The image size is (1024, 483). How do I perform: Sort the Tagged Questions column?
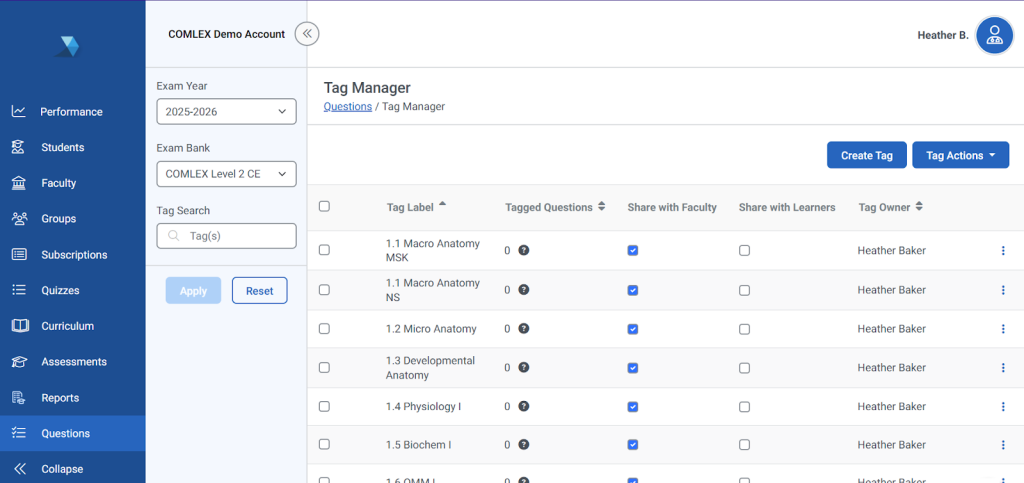coord(602,207)
